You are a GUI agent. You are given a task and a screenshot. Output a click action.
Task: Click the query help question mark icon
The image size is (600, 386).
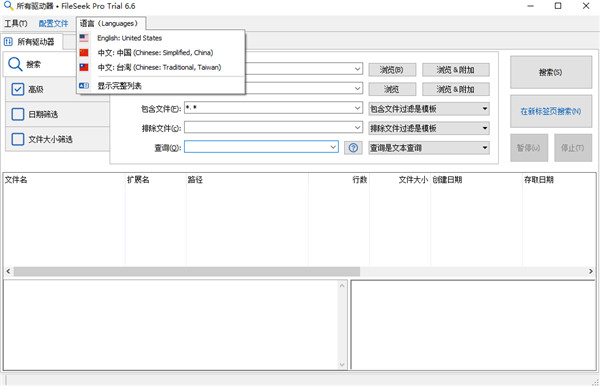(x=353, y=148)
